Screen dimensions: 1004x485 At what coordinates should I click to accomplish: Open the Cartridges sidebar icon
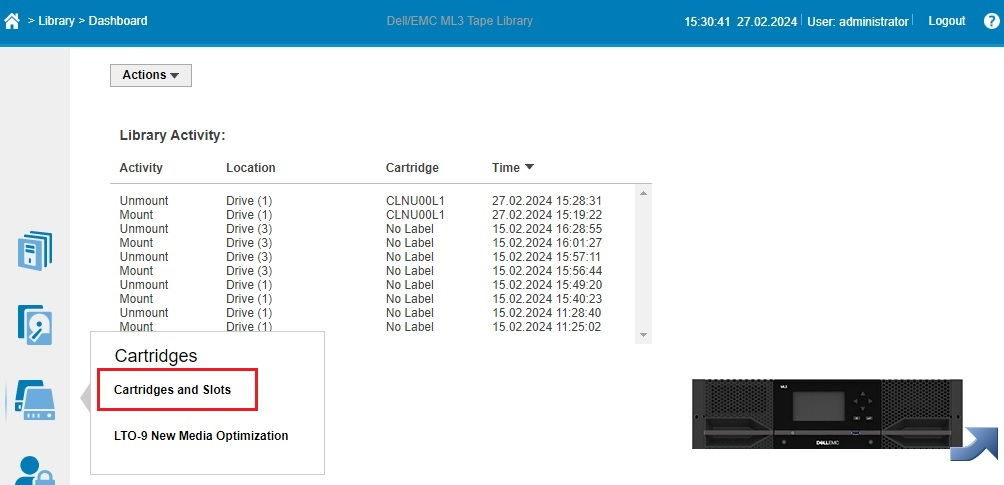(35, 400)
